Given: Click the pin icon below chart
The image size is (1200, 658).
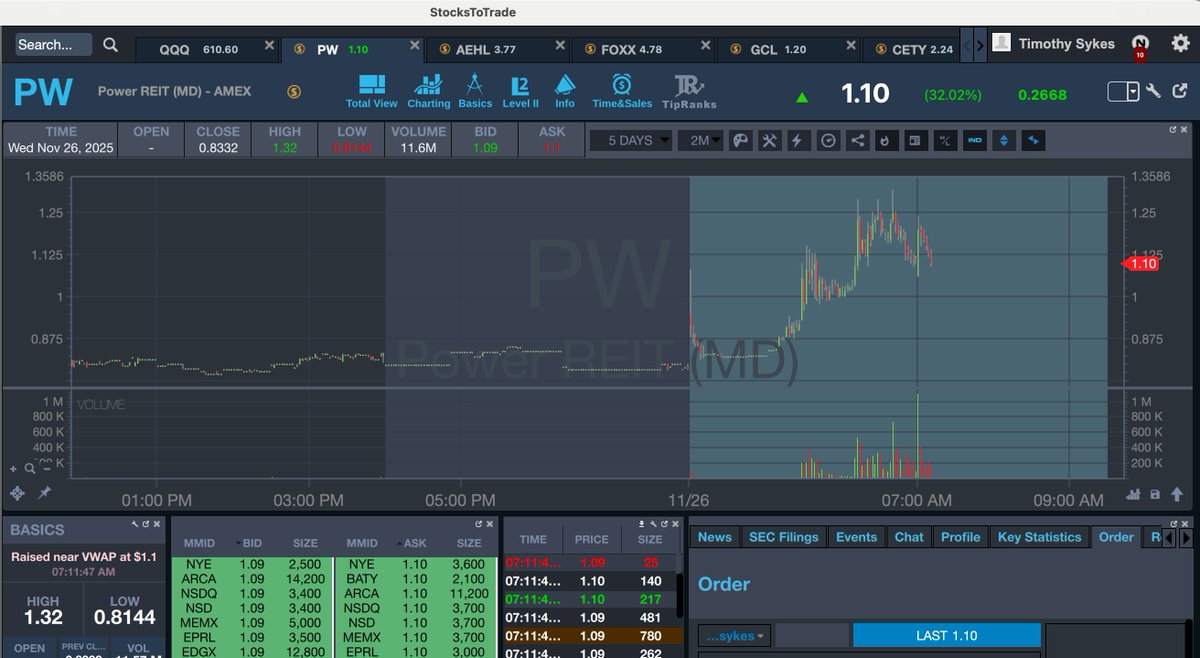Looking at the screenshot, I should 44,493.
